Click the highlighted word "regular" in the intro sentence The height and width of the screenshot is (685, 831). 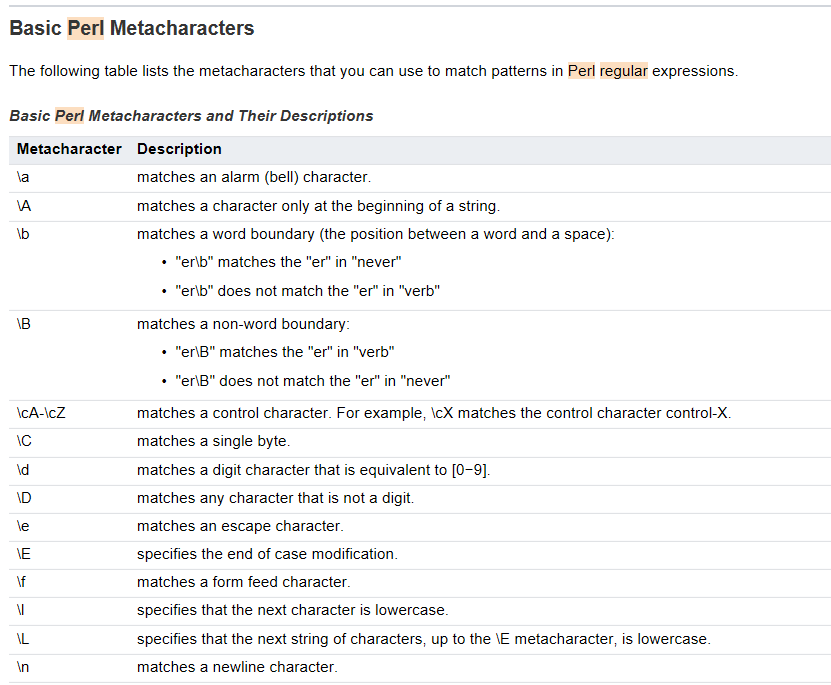623,71
